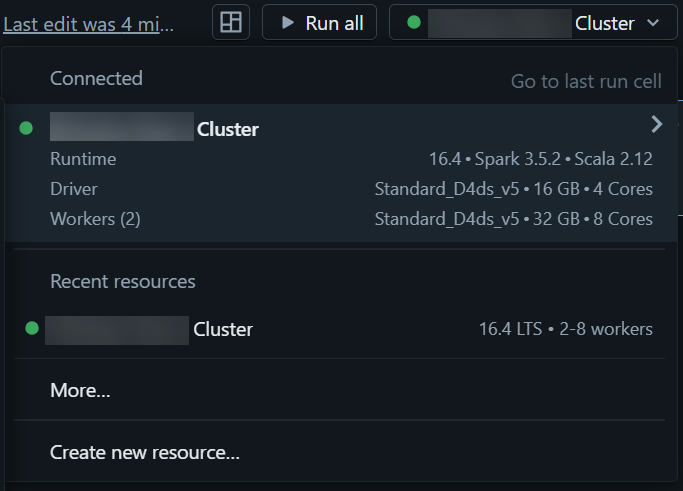Click the play triangle icon beside Run all
Viewport: 683px width, 491px height.
point(288,22)
